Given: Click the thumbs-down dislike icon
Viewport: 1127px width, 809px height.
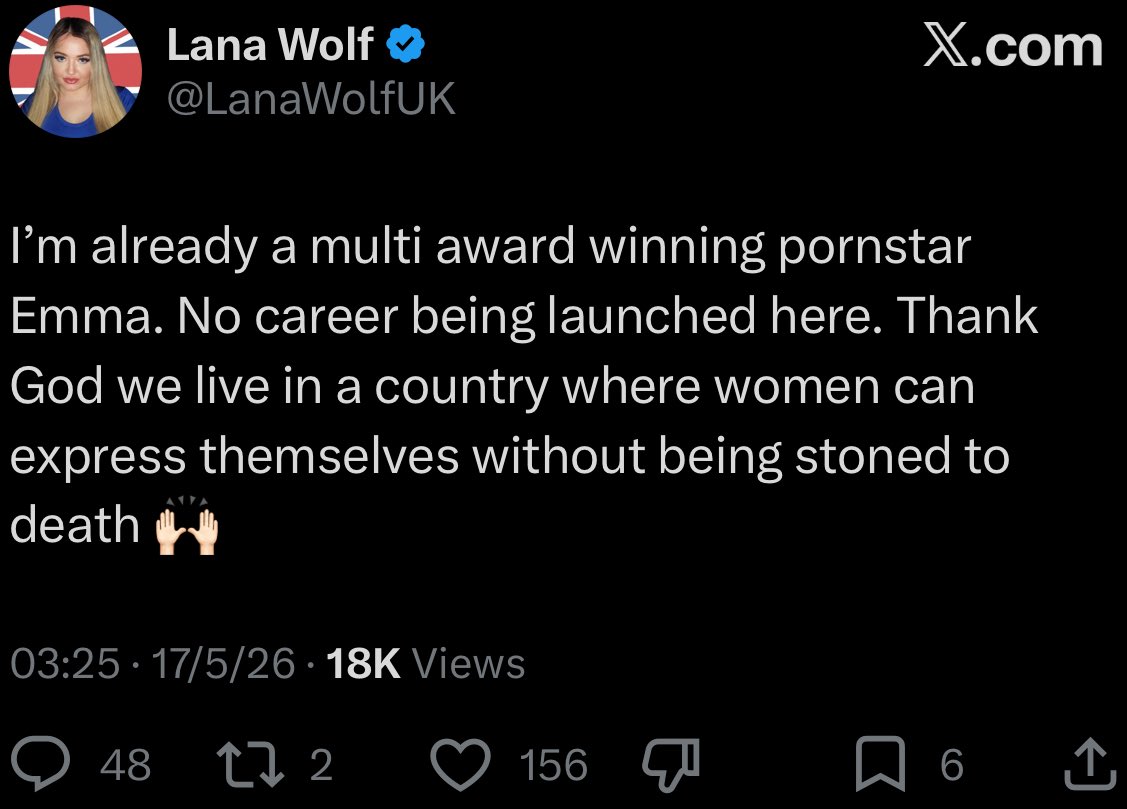Looking at the screenshot, I should 670,765.
